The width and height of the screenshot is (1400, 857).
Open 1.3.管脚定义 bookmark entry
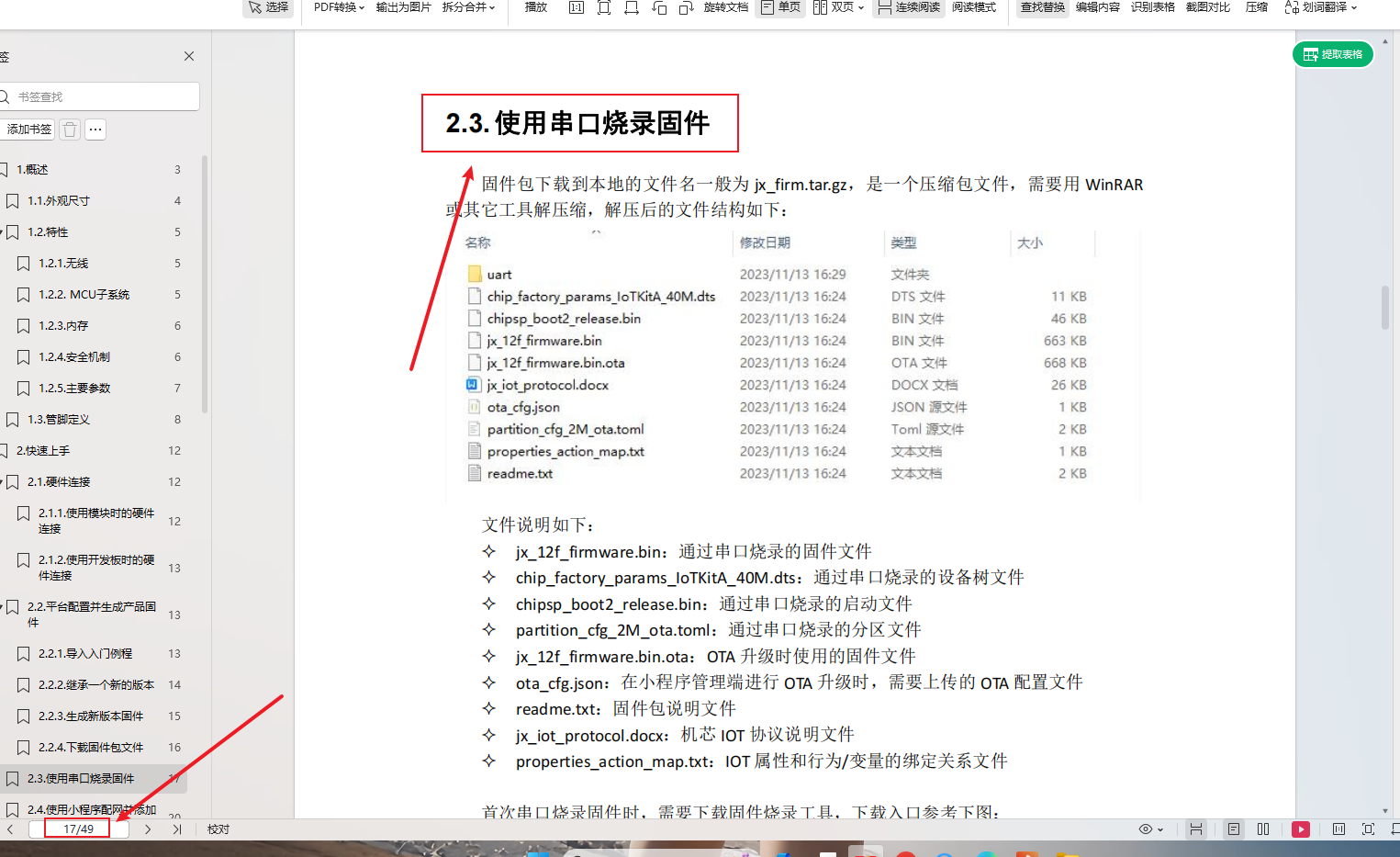(59, 420)
